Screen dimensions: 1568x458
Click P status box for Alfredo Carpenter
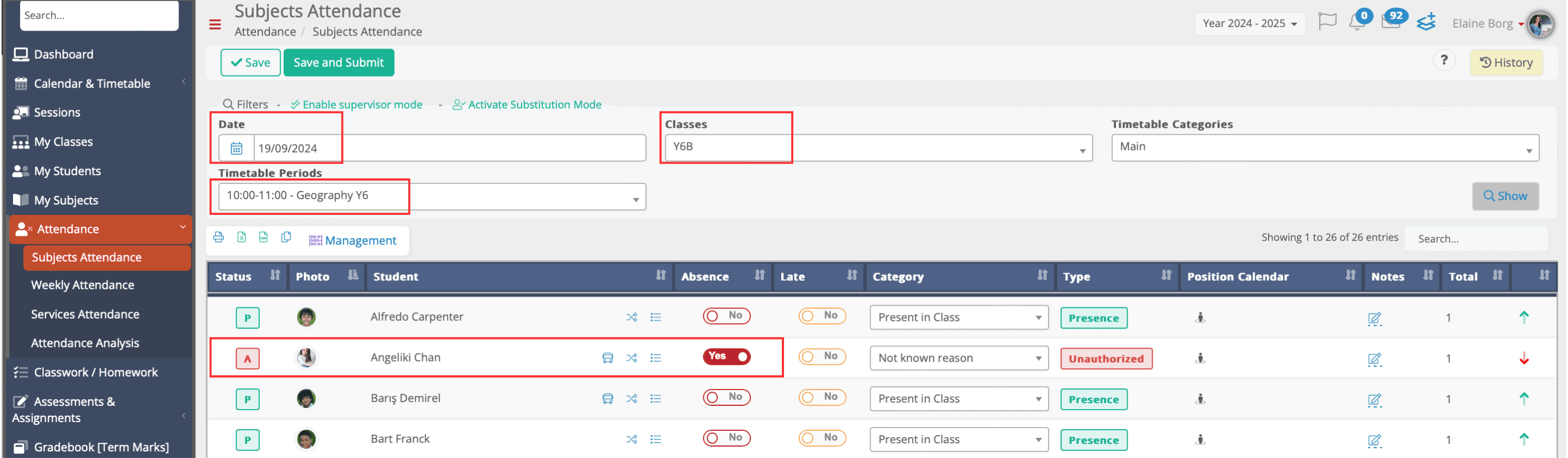247,318
